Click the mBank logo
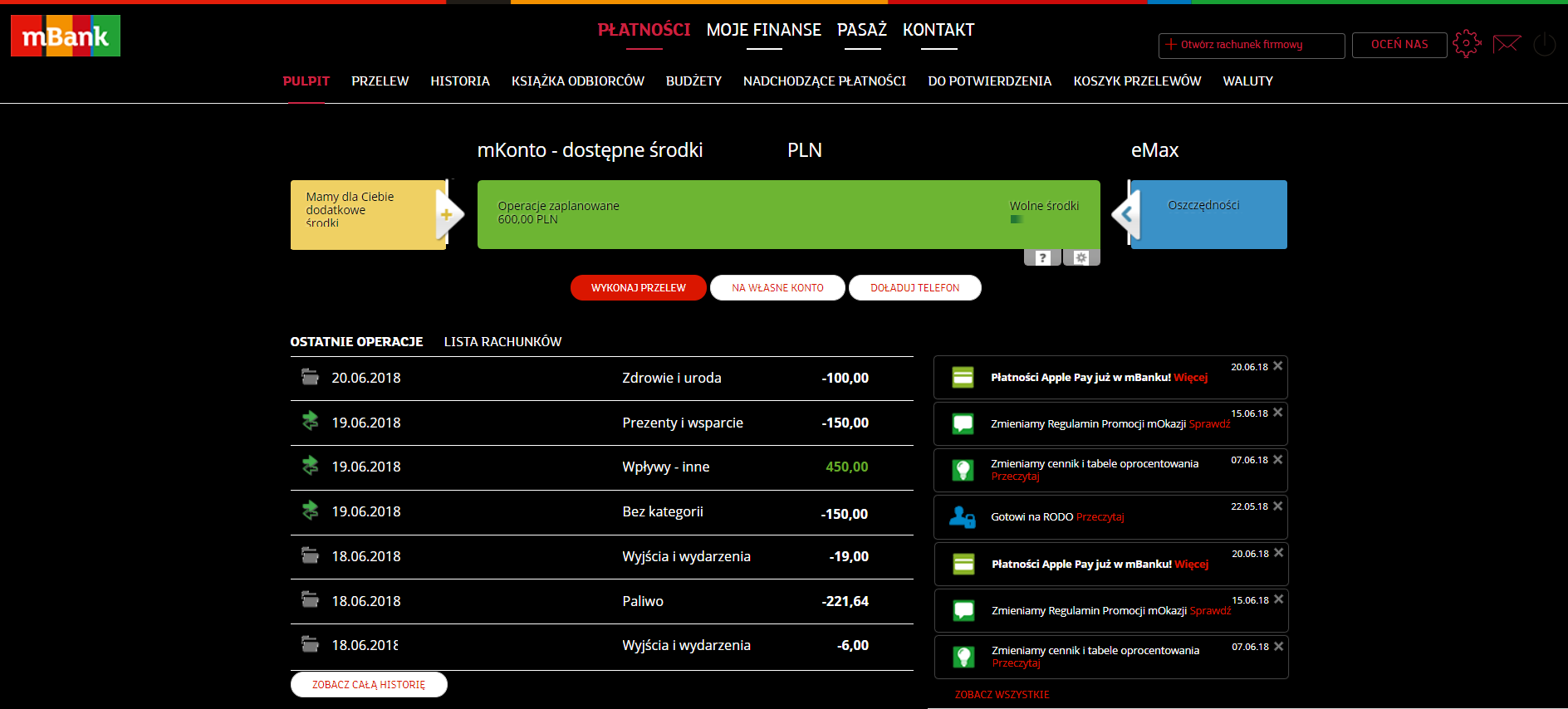Image resolution: width=1568 pixels, height=709 pixels. pyautogui.click(x=66, y=36)
